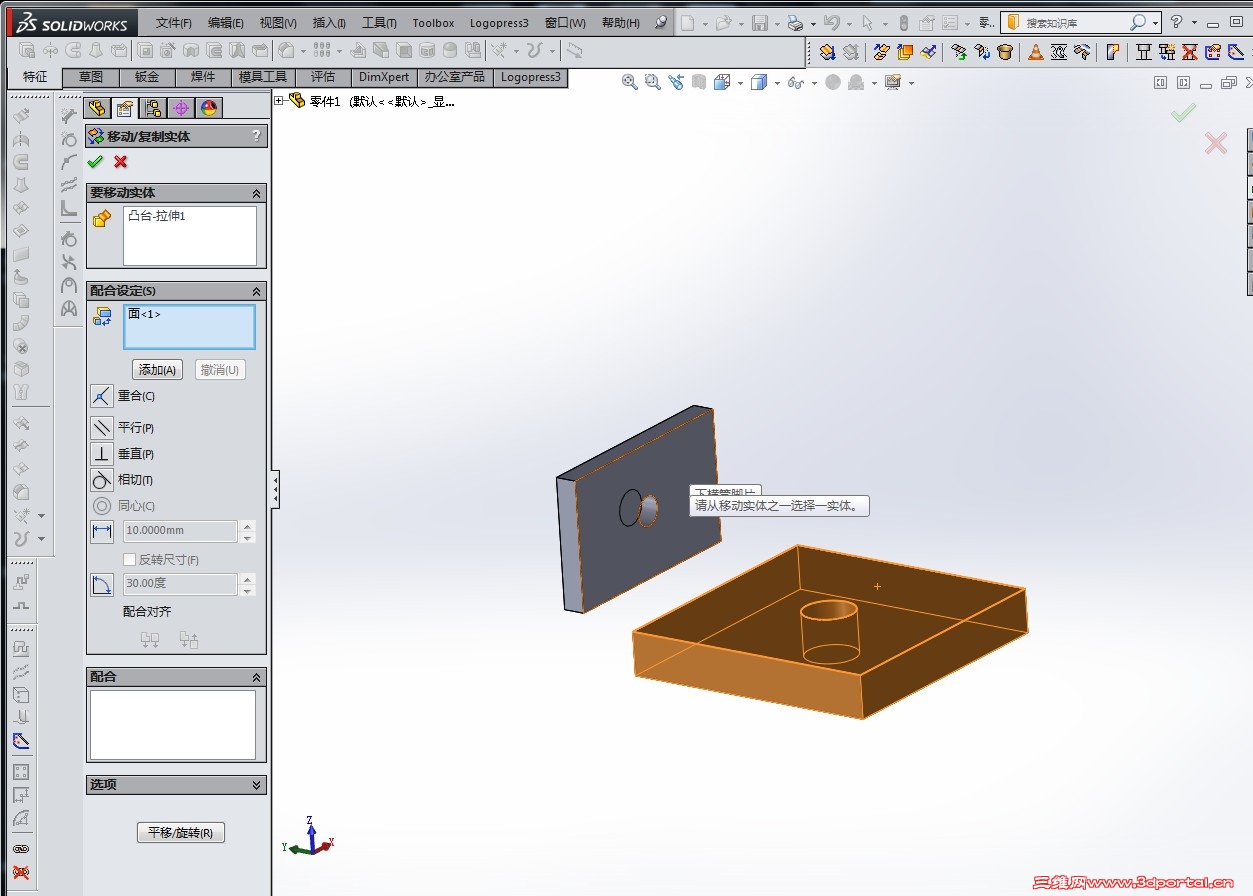
Task: Open the DimXpertManager crosshair tab icon
Action: point(180,108)
